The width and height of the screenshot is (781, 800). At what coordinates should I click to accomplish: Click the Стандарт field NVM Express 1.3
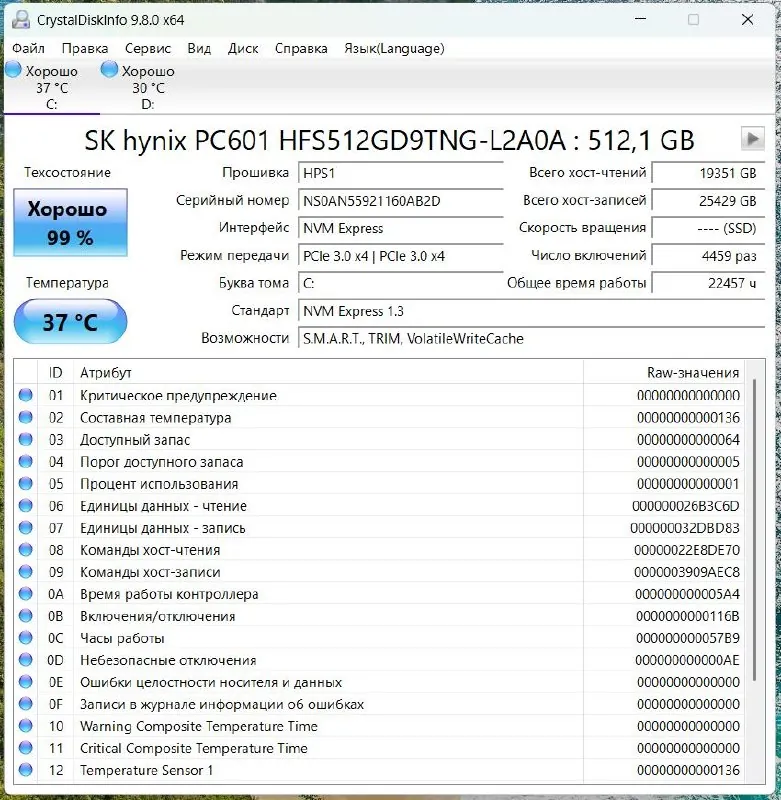pyautogui.click(x=531, y=311)
